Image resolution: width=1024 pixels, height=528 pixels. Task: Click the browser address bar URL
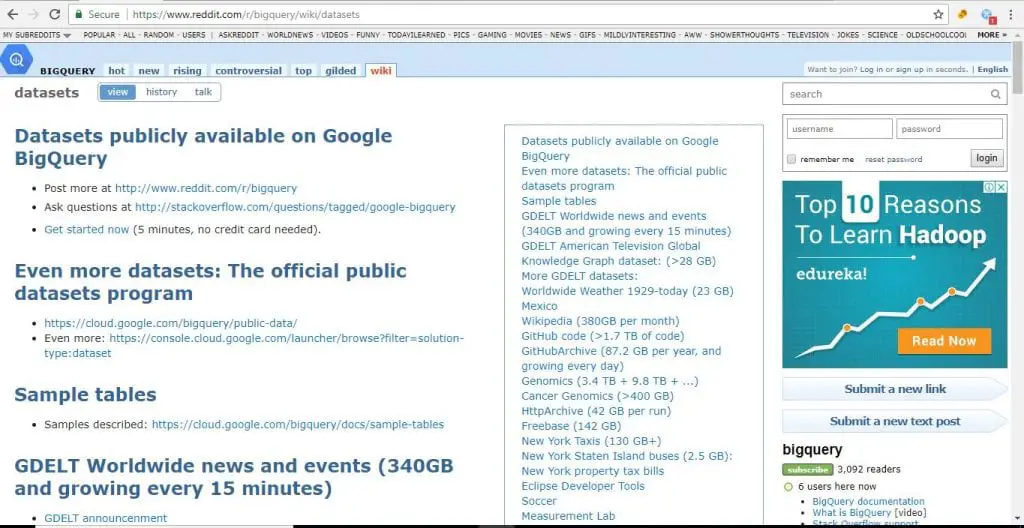(x=246, y=14)
